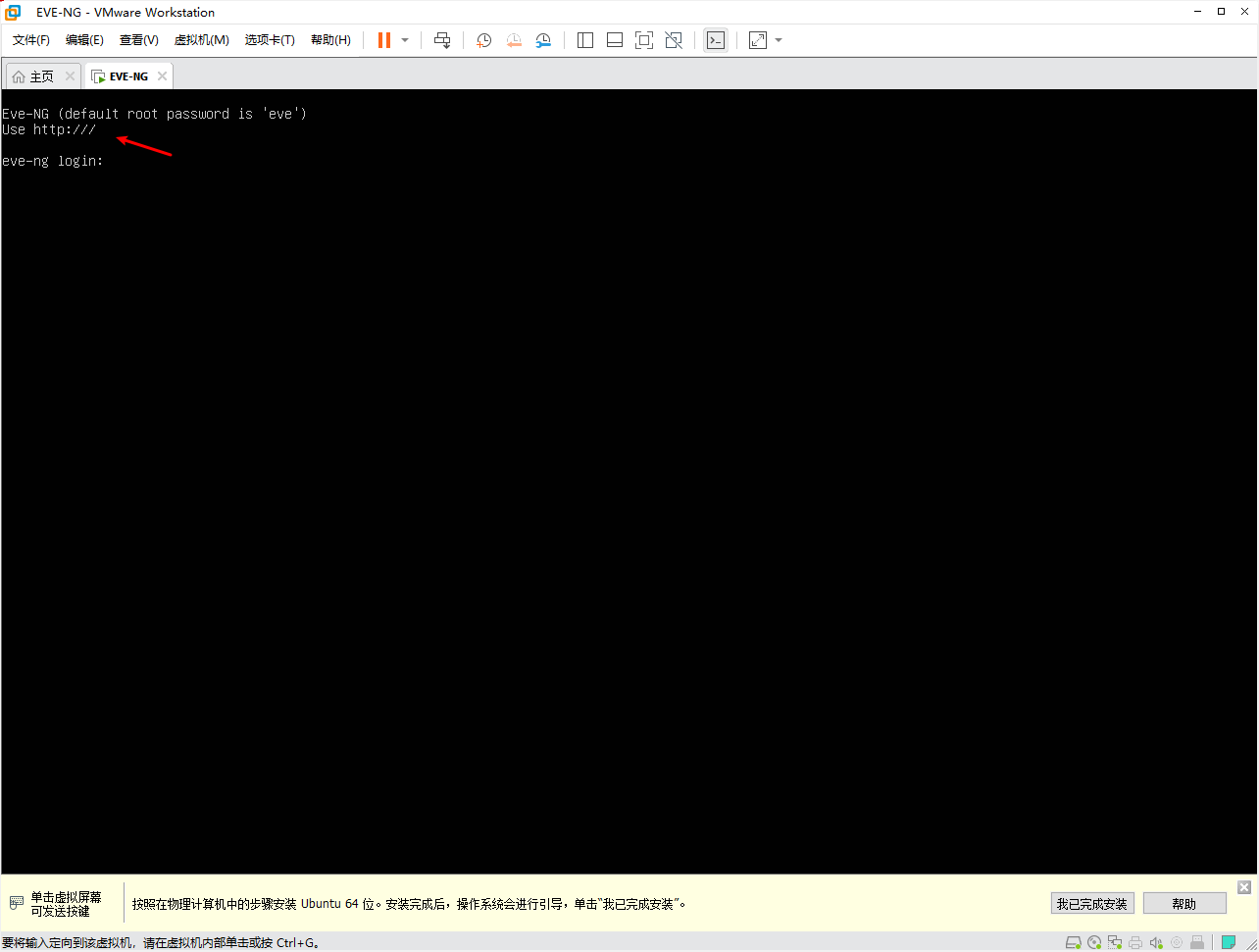
Task: Maximize the VMware Workstation window
Action: (1221, 12)
